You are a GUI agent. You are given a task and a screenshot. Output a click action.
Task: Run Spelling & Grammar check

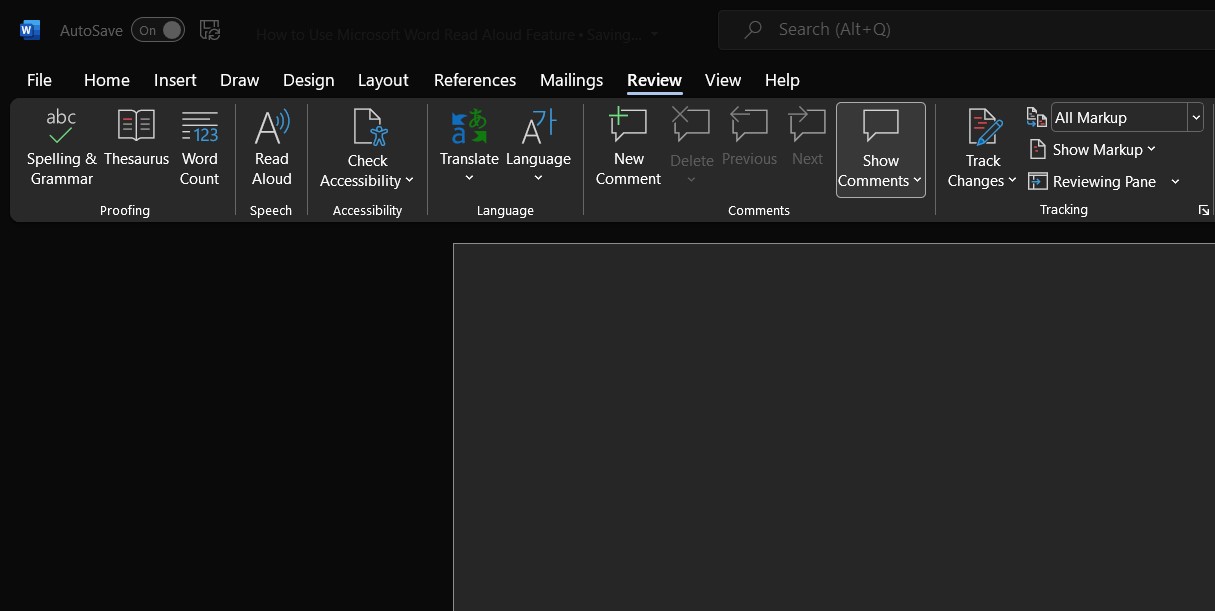(60, 147)
